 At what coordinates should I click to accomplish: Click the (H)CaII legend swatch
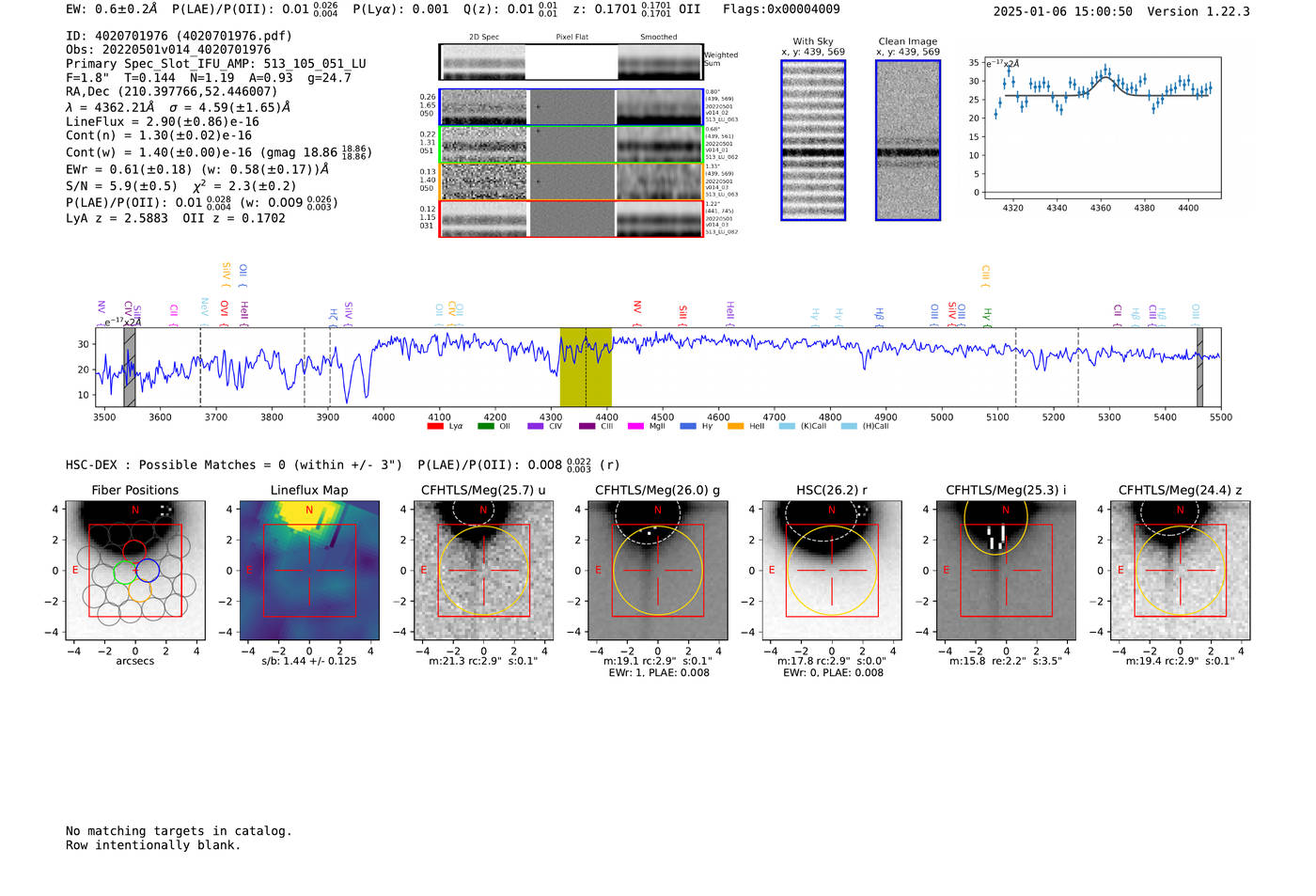click(x=849, y=426)
